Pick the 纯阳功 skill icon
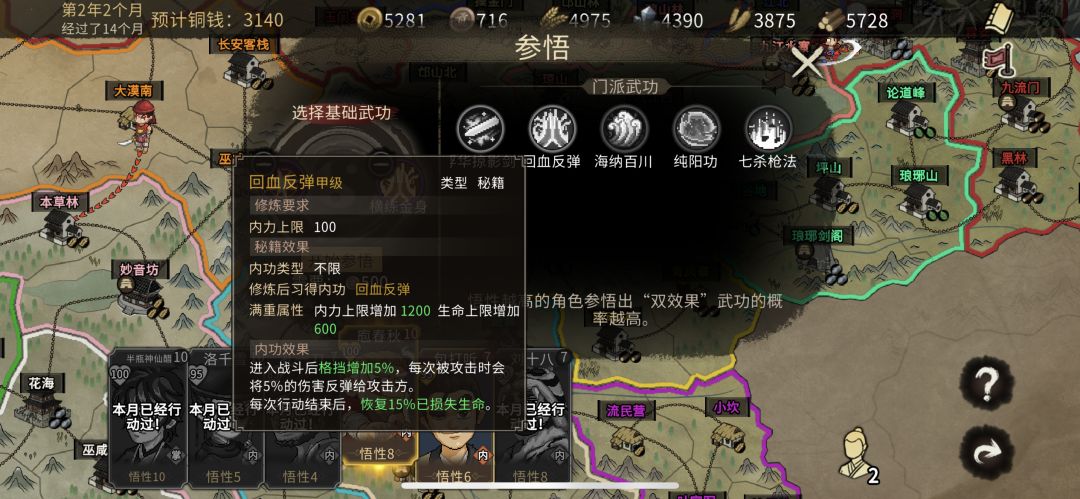 tap(696, 128)
